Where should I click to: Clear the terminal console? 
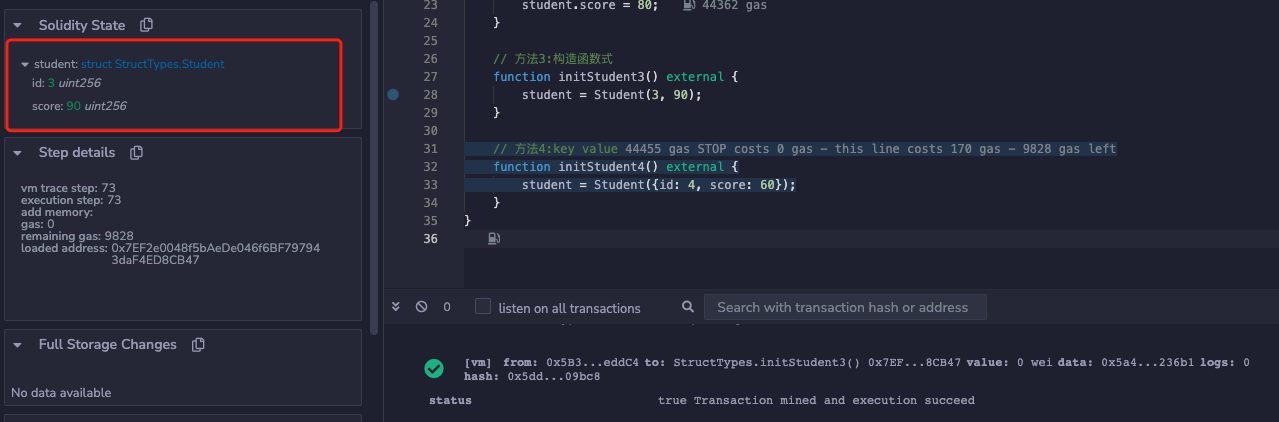[421, 307]
